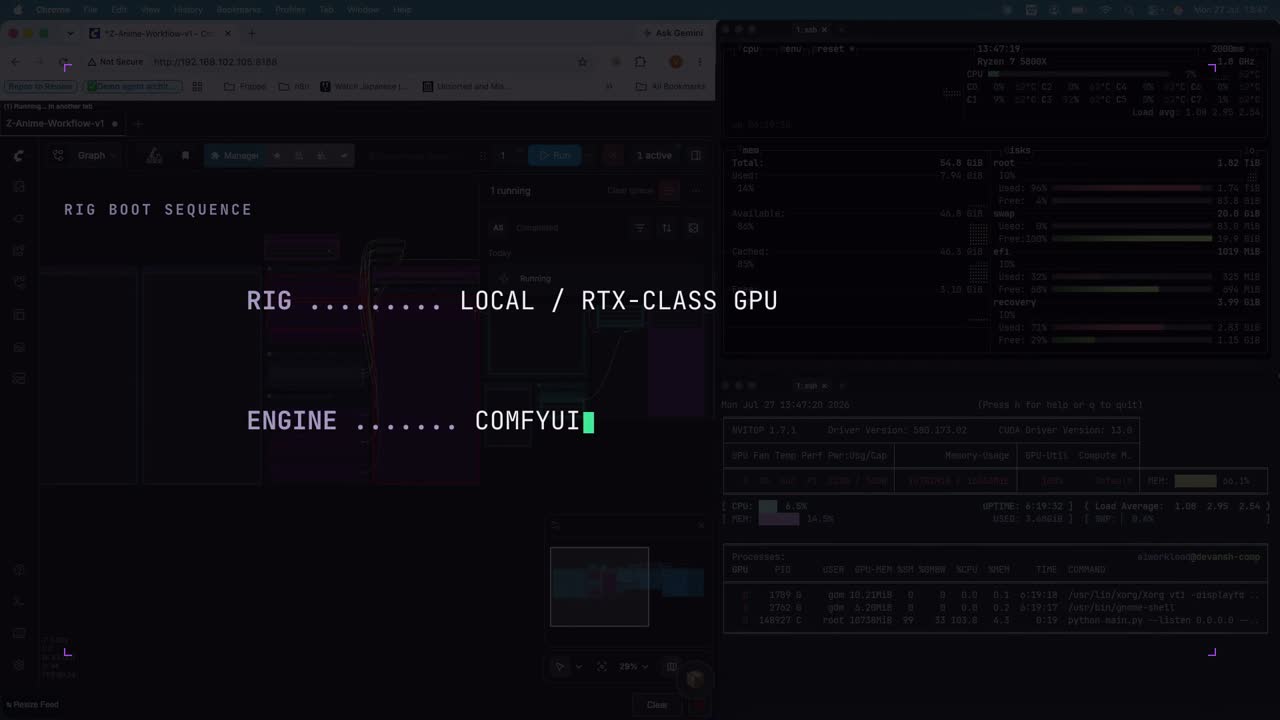Open the Frappe bookmarks folder
This screenshot has width=1280, height=720.
246,86
